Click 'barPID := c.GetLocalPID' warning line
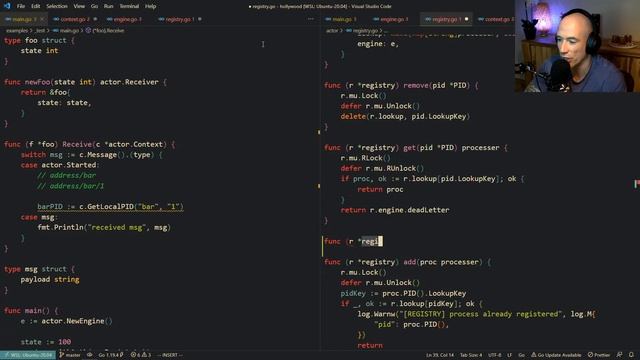This screenshot has height=360, width=640. pyautogui.click(x=110, y=207)
